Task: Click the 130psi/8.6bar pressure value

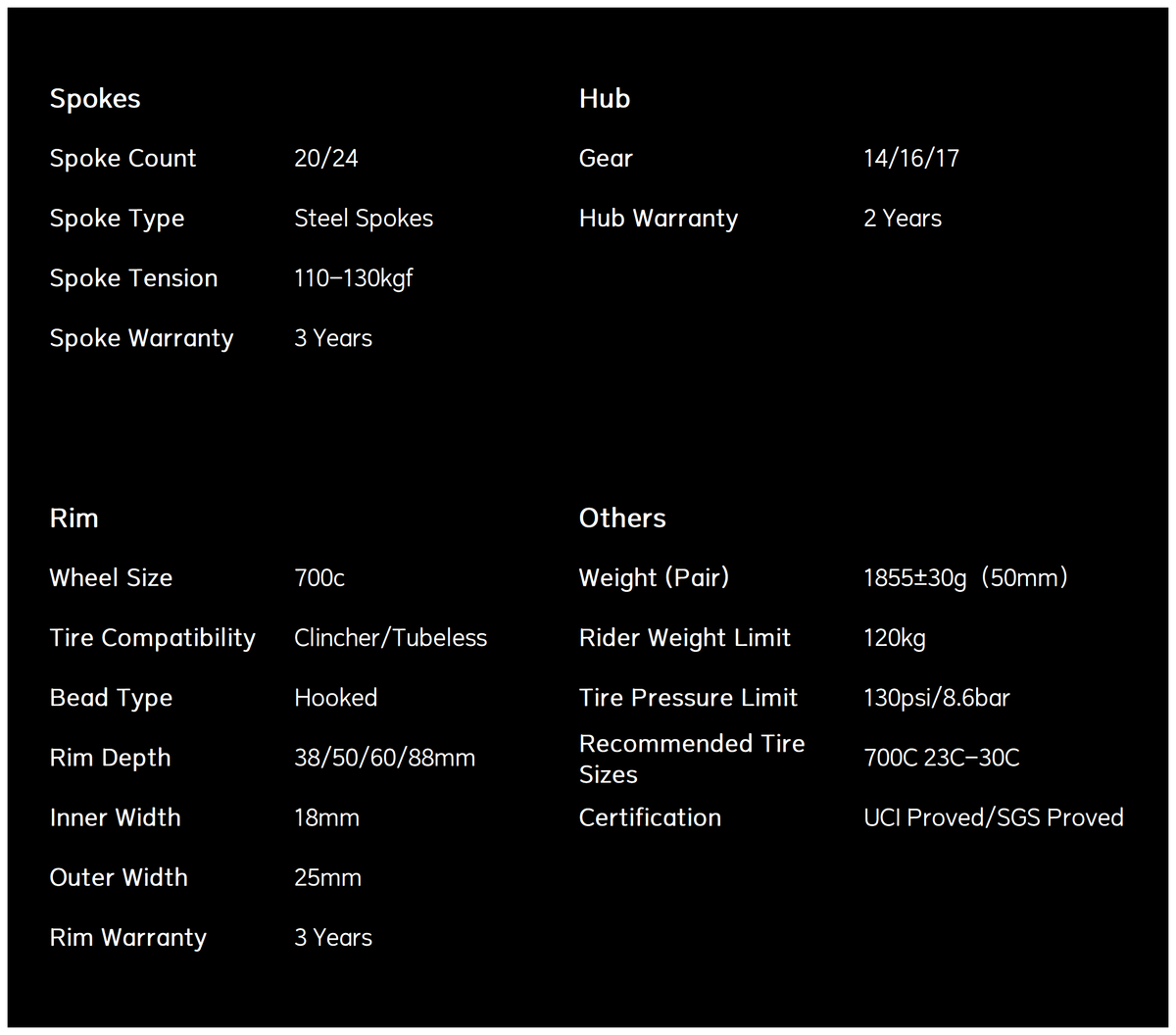Action: click(x=937, y=698)
